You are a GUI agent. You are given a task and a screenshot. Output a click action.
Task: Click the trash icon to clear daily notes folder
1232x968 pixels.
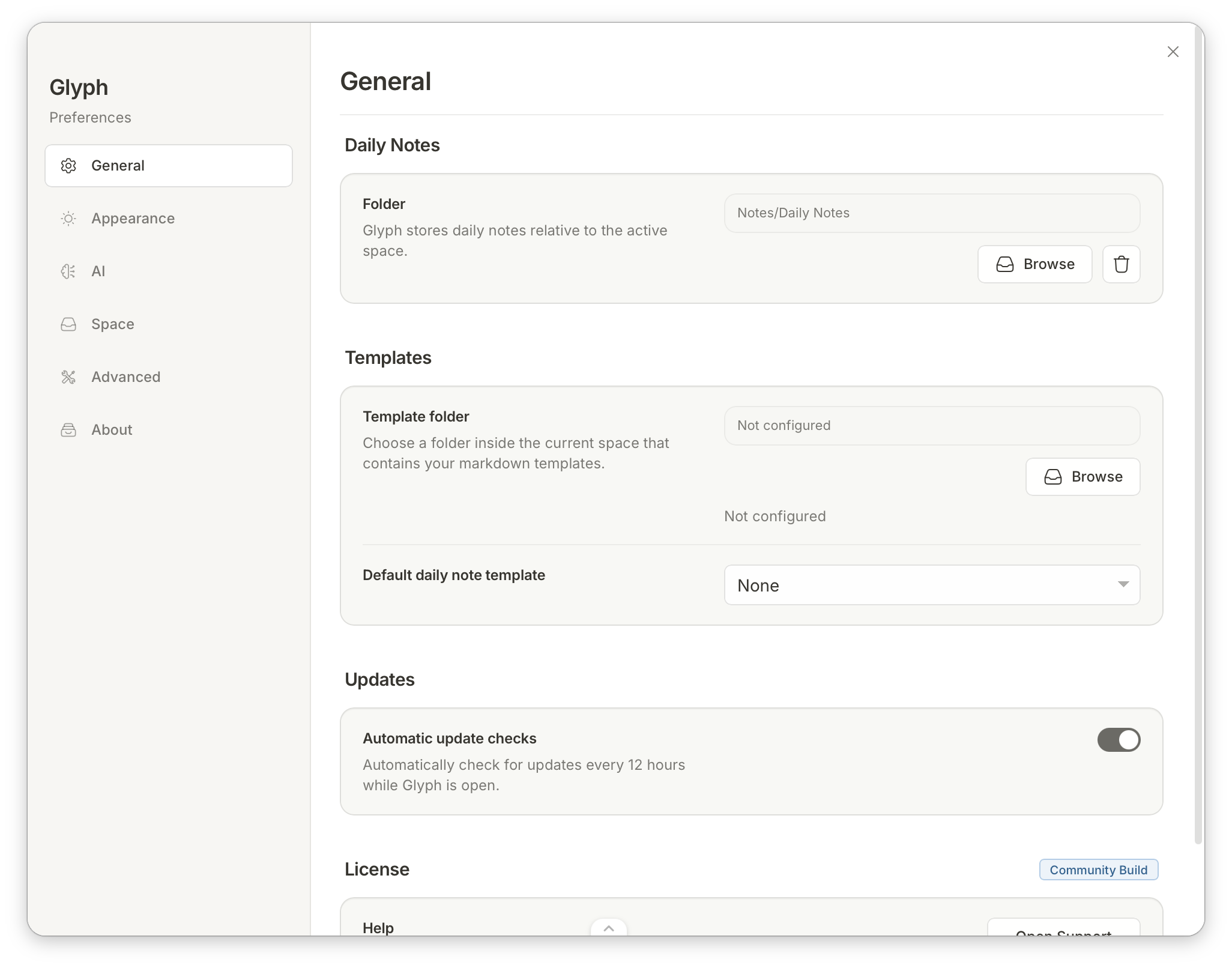tap(1122, 264)
